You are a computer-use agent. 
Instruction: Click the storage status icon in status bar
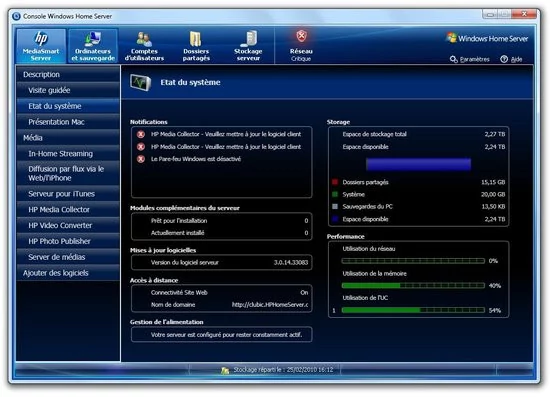[x=225, y=370]
